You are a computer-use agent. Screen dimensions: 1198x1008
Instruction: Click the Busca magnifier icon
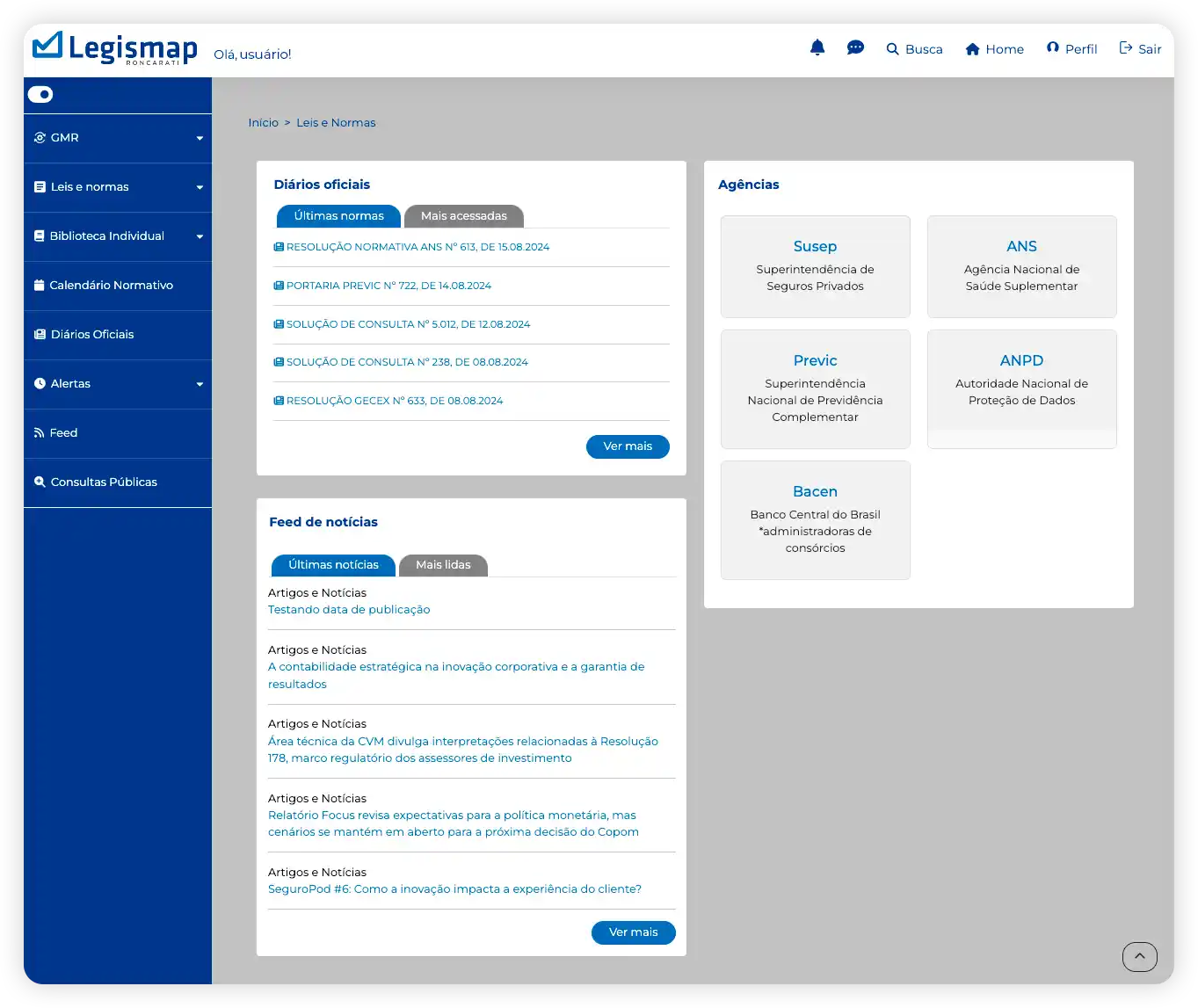tap(893, 49)
